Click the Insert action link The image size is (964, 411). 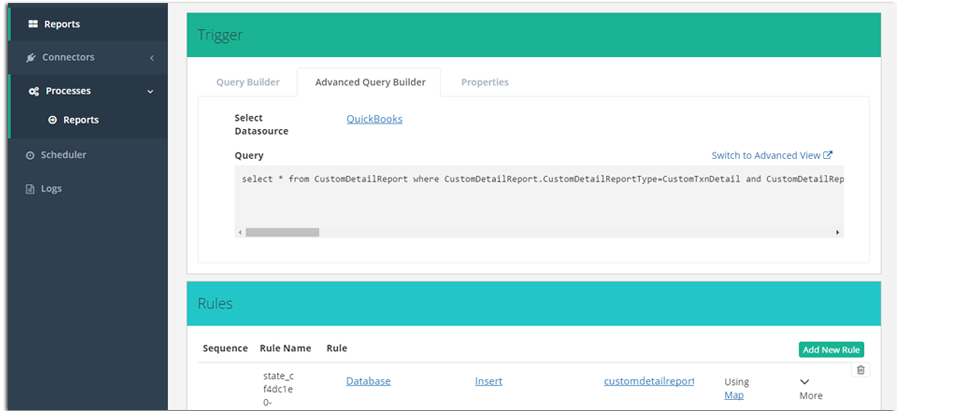(488, 381)
